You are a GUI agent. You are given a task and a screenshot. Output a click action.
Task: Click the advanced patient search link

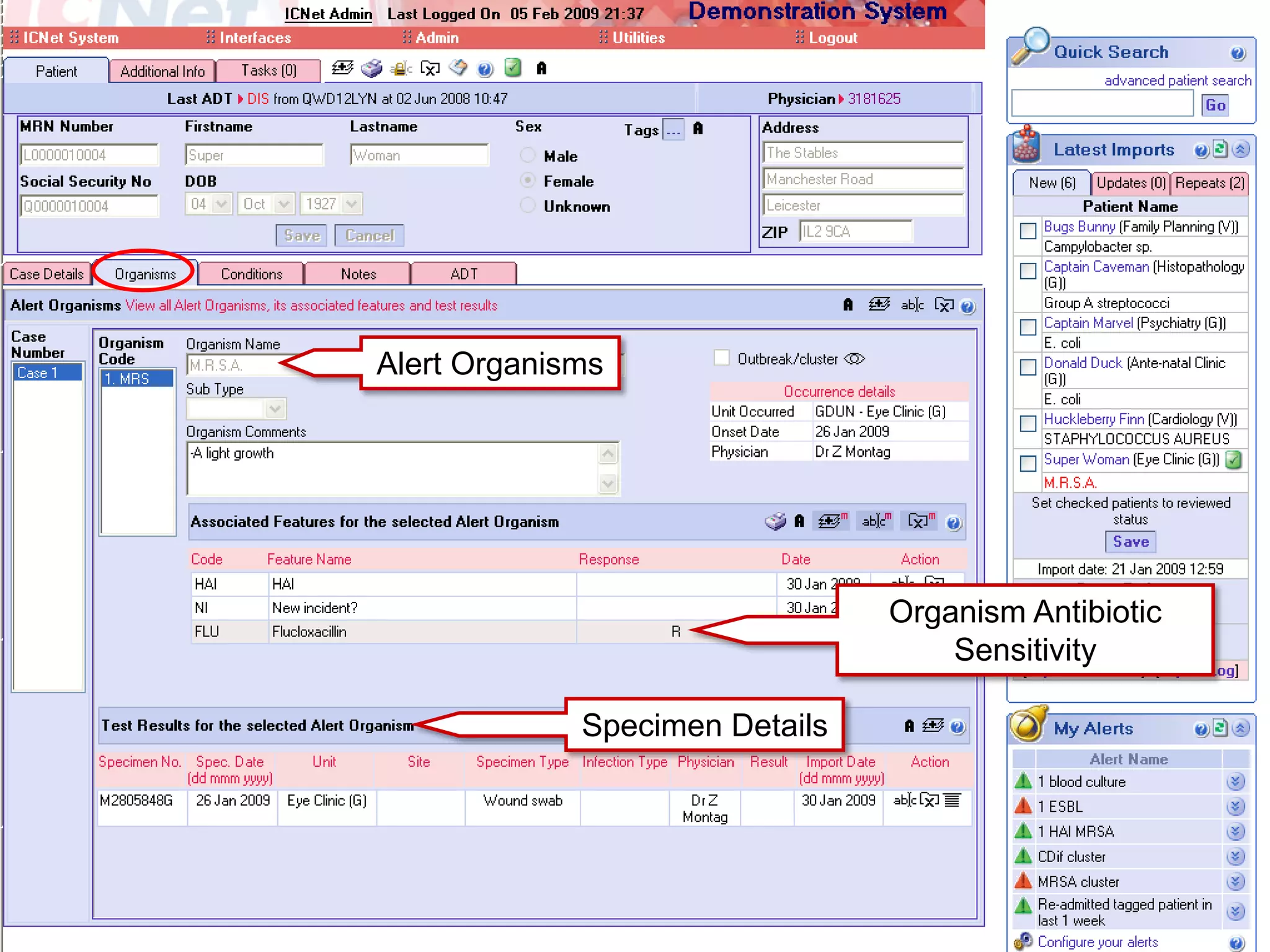coord(1178,81)
